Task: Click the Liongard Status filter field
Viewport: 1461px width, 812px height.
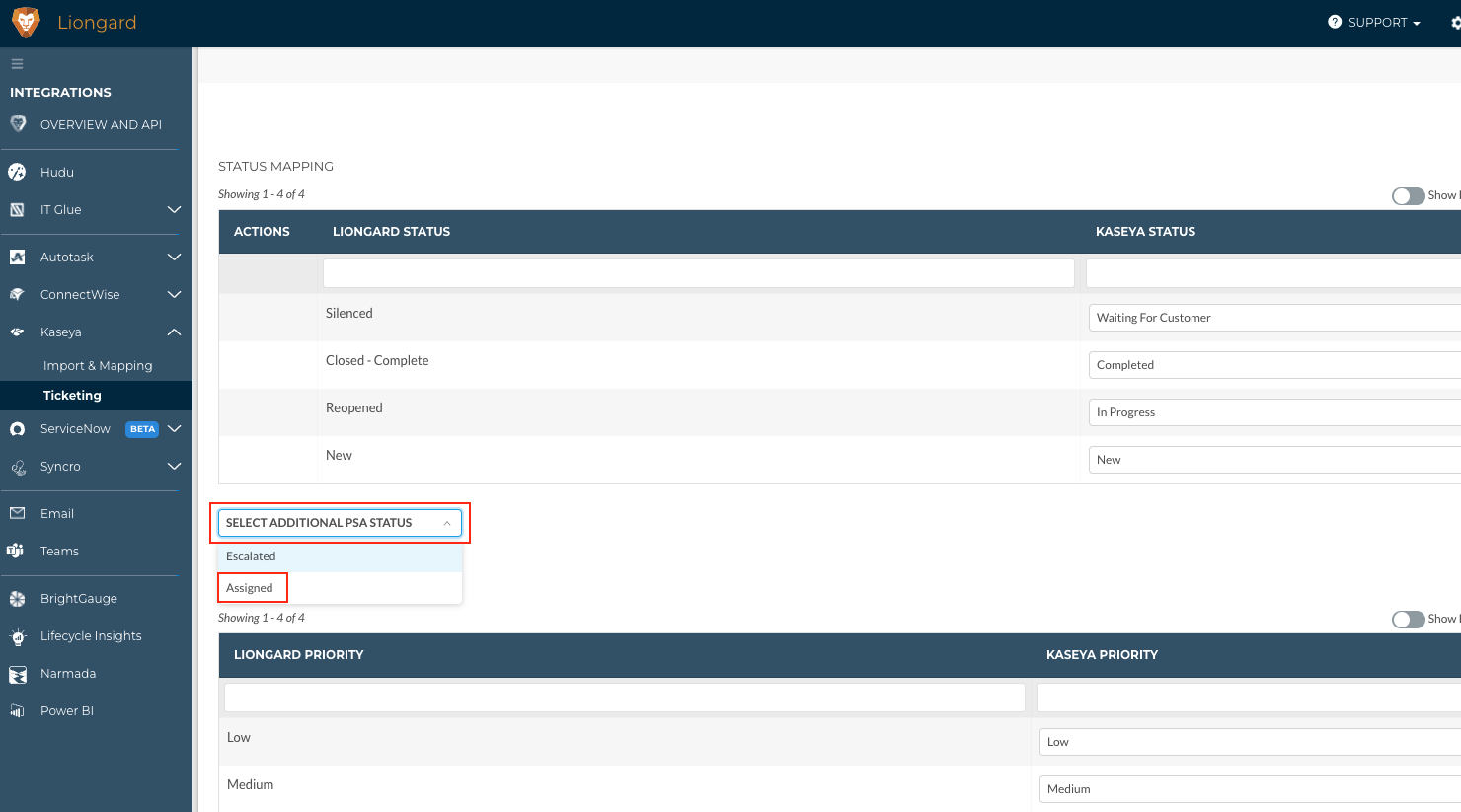Action: 699,273
